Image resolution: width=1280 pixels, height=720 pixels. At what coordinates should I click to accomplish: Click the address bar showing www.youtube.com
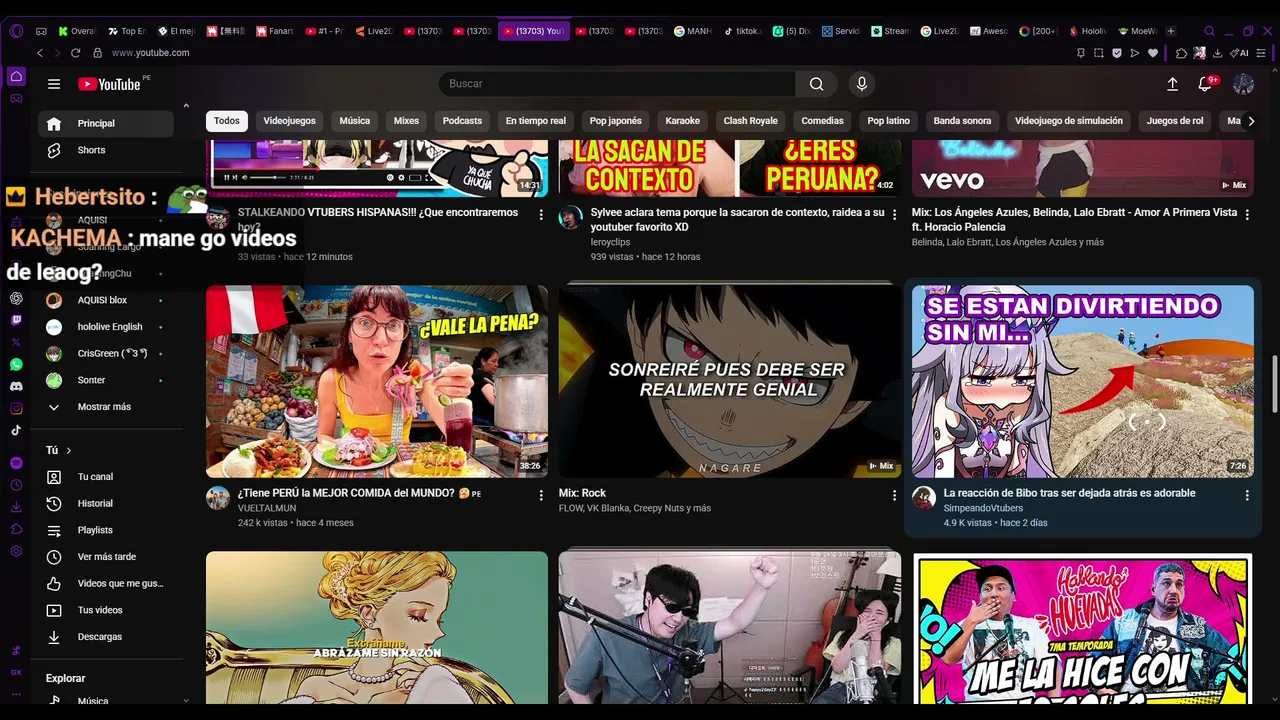(x=150, y=53)
